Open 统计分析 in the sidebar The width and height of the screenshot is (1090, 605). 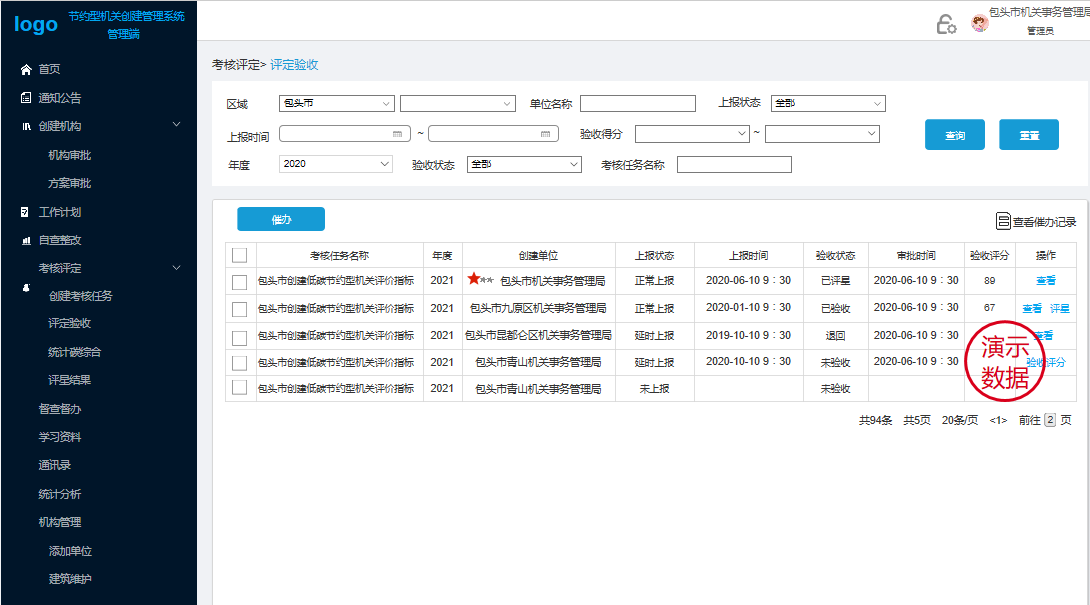60,494
